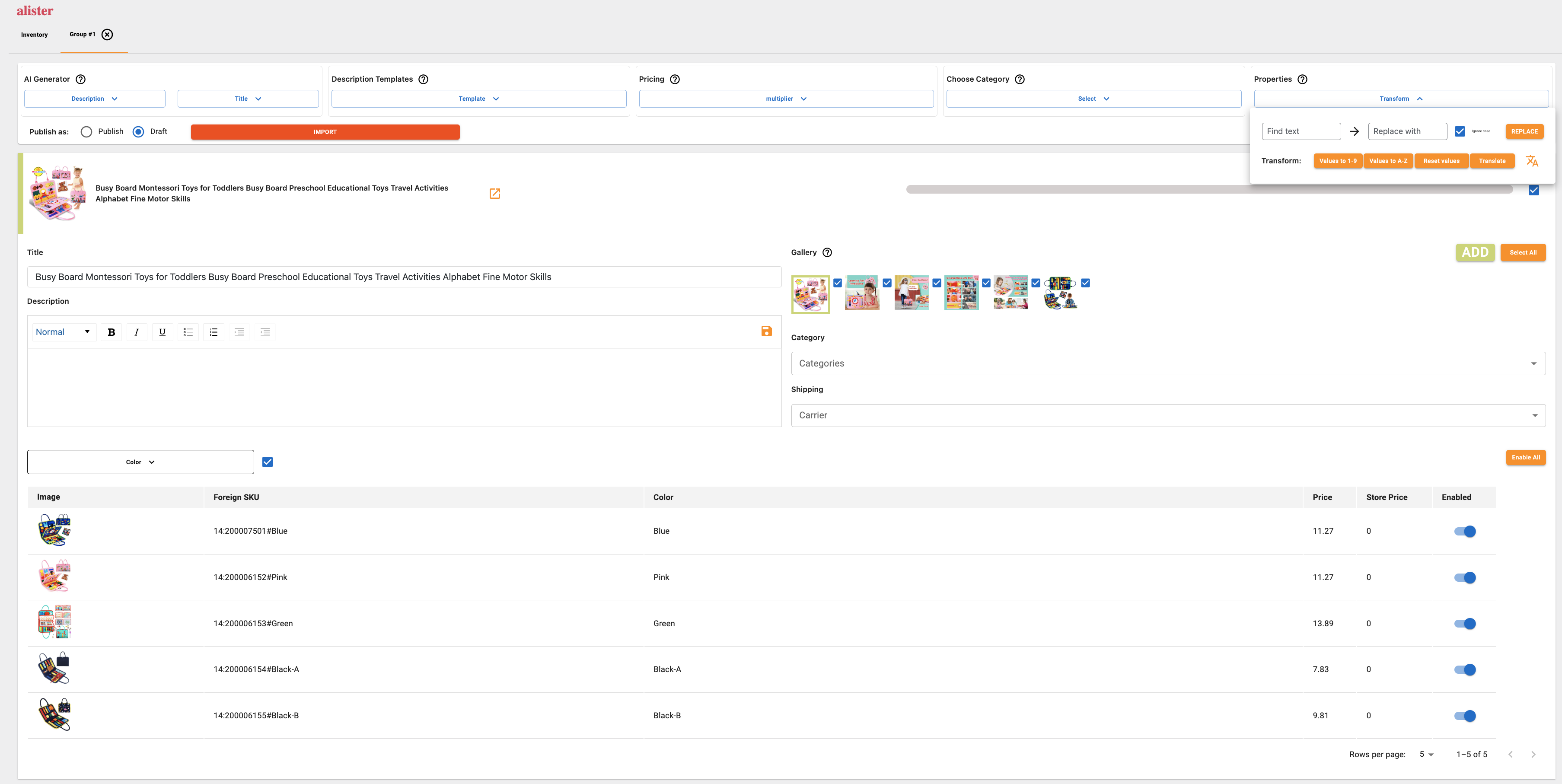Click the Choose Category help icon
The width and height of the screenshot is (1562, 784).
click(1020, 80)
